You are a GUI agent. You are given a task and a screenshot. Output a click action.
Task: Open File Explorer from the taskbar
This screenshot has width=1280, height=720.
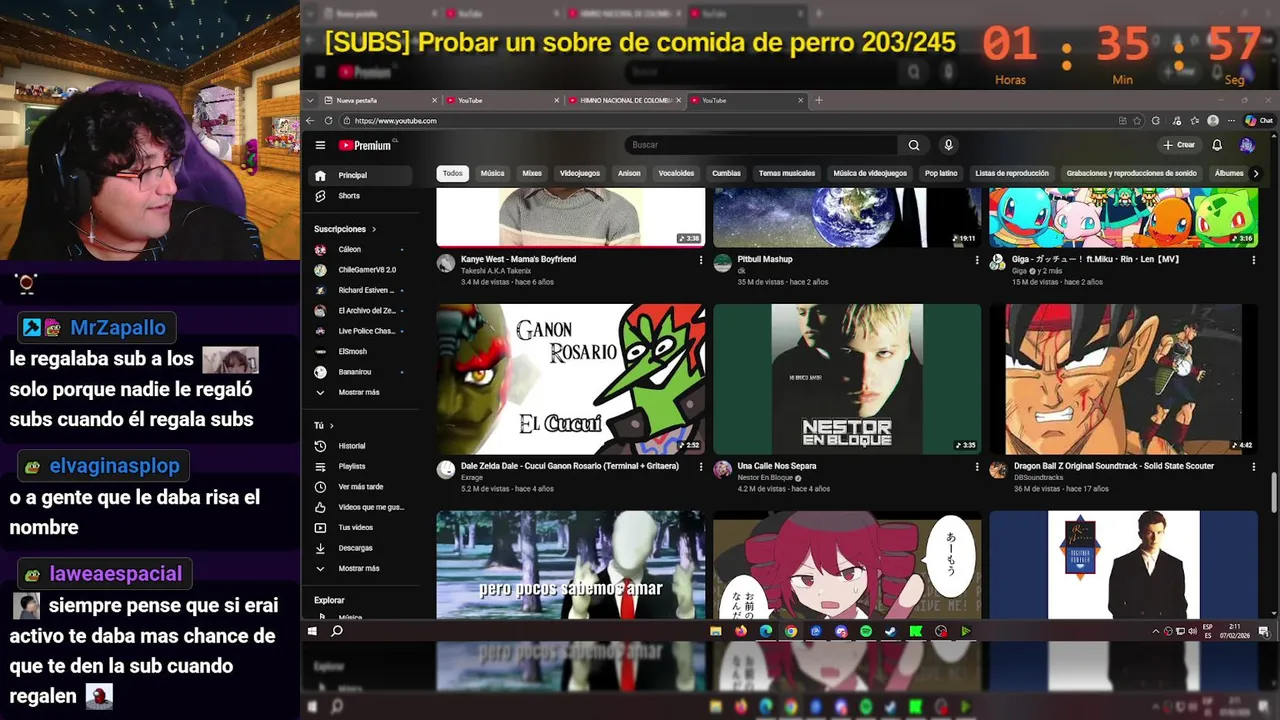[x=715, y=631]
